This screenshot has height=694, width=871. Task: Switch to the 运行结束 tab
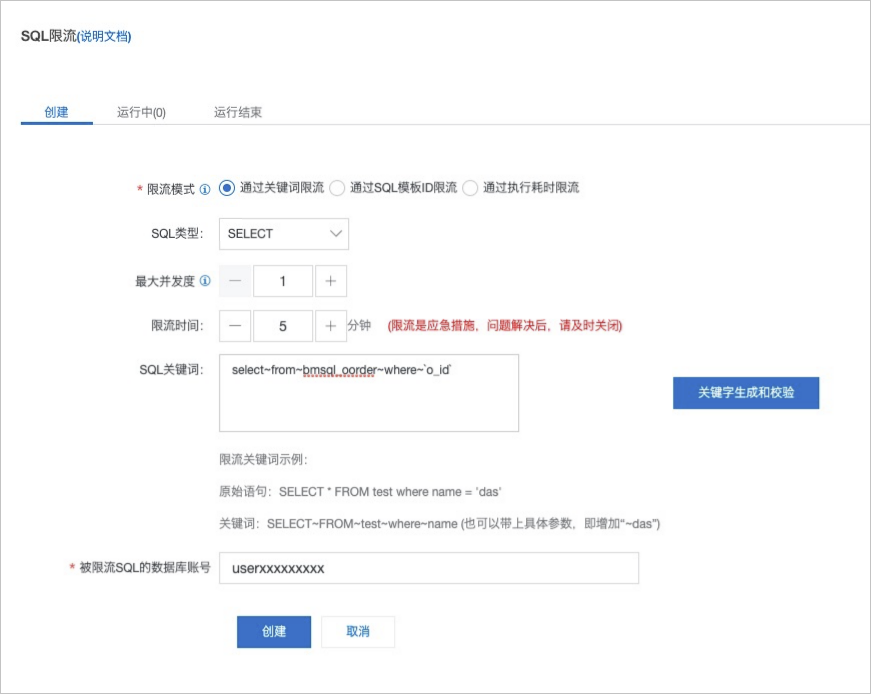(x=238, y=112)
